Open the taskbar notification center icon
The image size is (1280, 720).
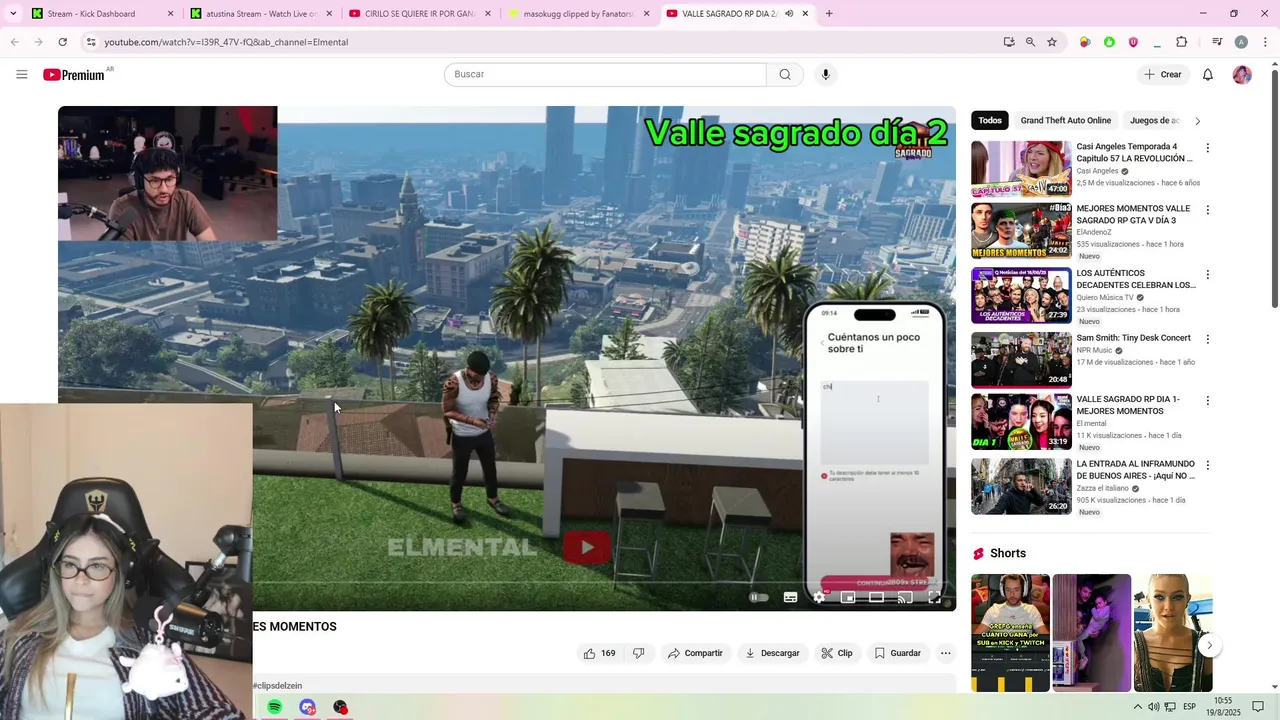[x=1259, y=707]
